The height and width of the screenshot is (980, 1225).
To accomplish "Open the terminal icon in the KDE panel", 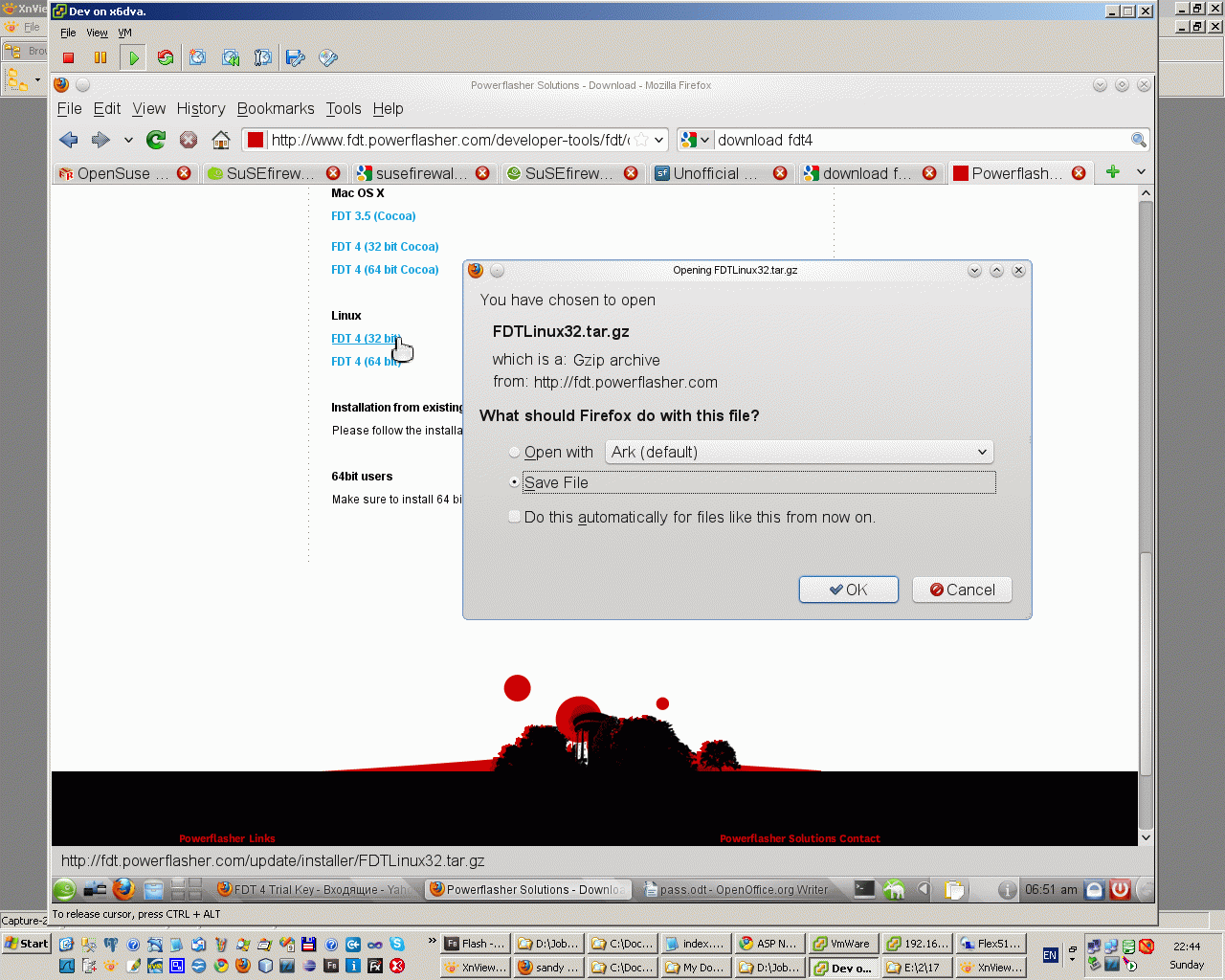I will 864,889.
